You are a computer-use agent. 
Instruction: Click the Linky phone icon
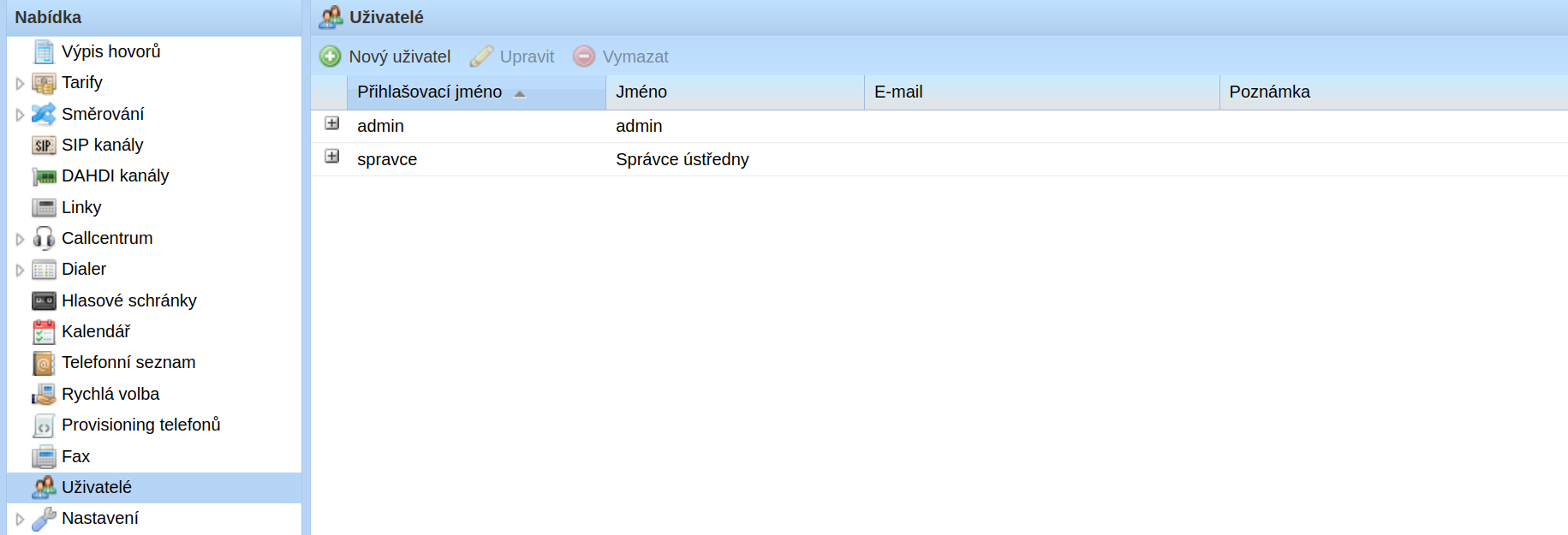point(44,208)
